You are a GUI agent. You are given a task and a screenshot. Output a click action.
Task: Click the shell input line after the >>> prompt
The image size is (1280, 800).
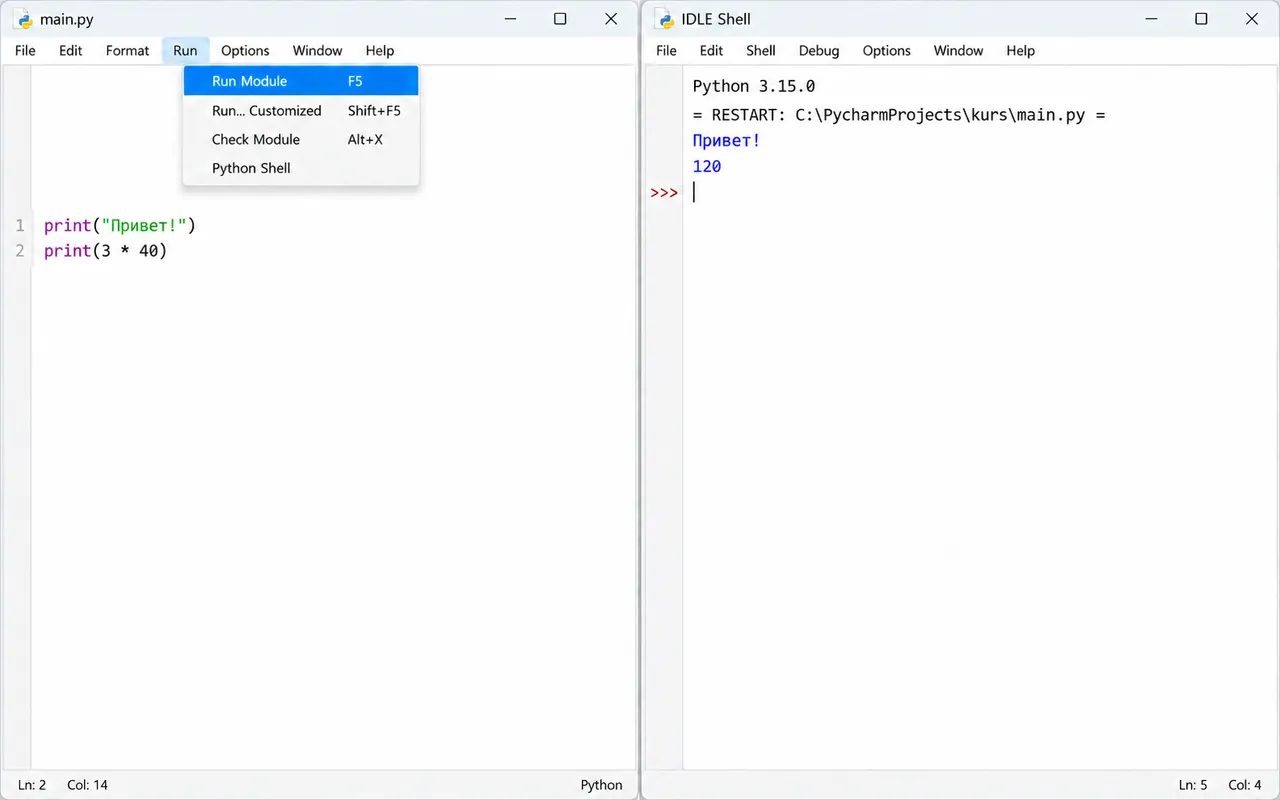coord(980,192)
